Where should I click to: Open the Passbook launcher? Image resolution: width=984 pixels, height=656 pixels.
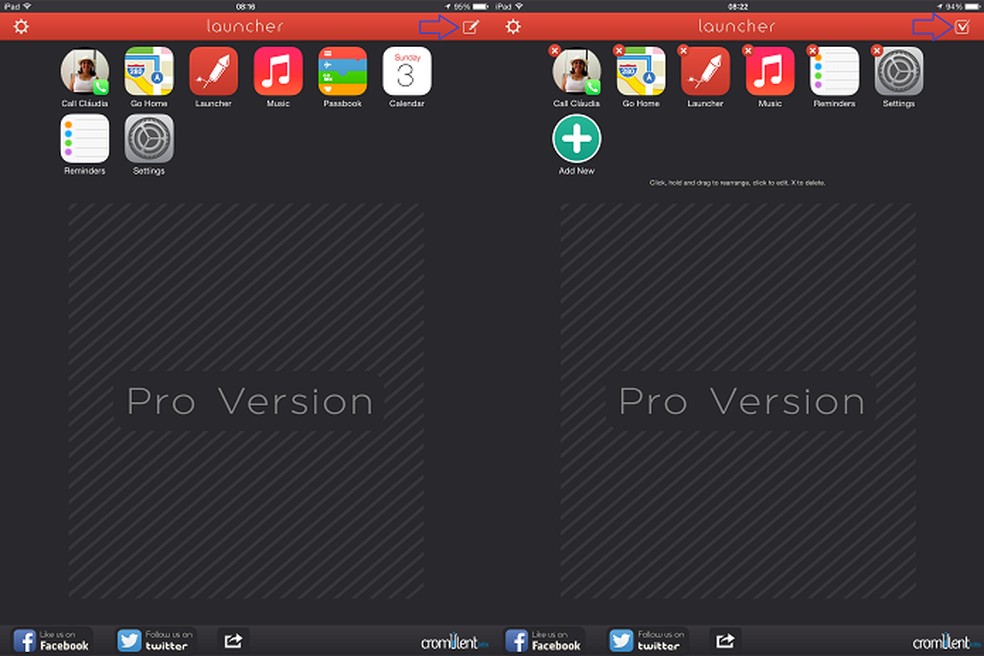[342, 72]
